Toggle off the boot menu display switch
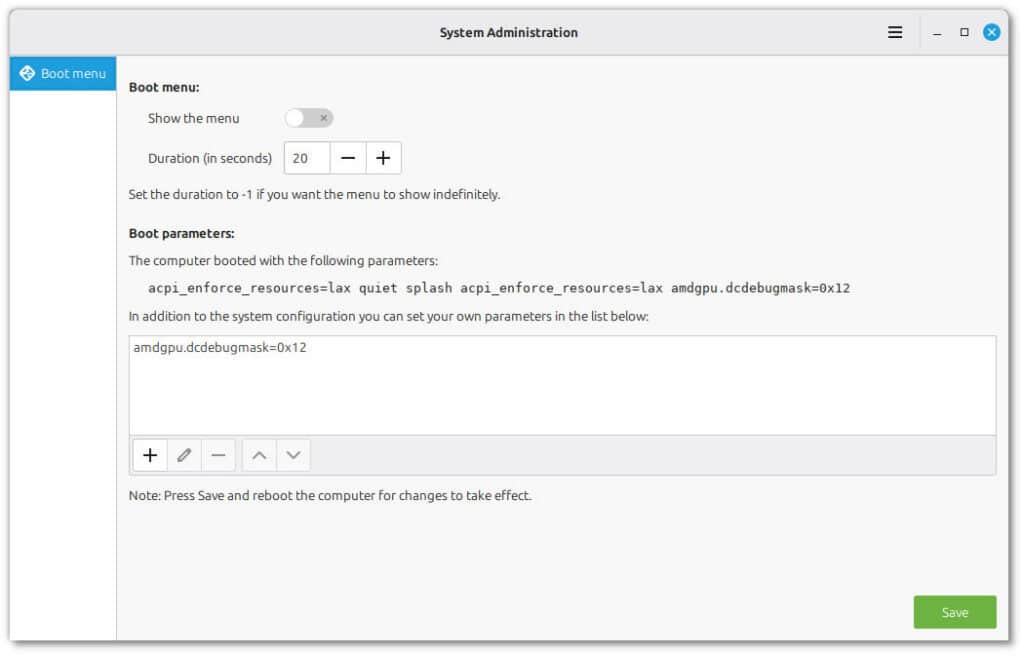The image size is (1024, 656). coord(308,118)
